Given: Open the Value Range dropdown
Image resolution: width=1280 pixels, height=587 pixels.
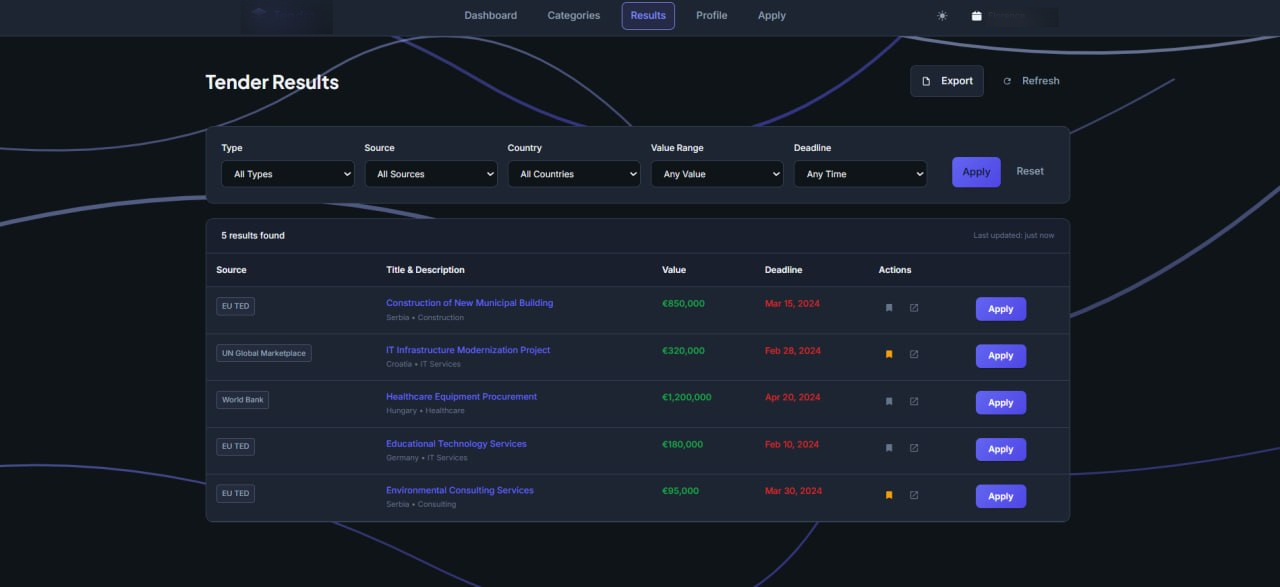Looking at the screenshot, I should pyautogui.click(x=717, y=174).
